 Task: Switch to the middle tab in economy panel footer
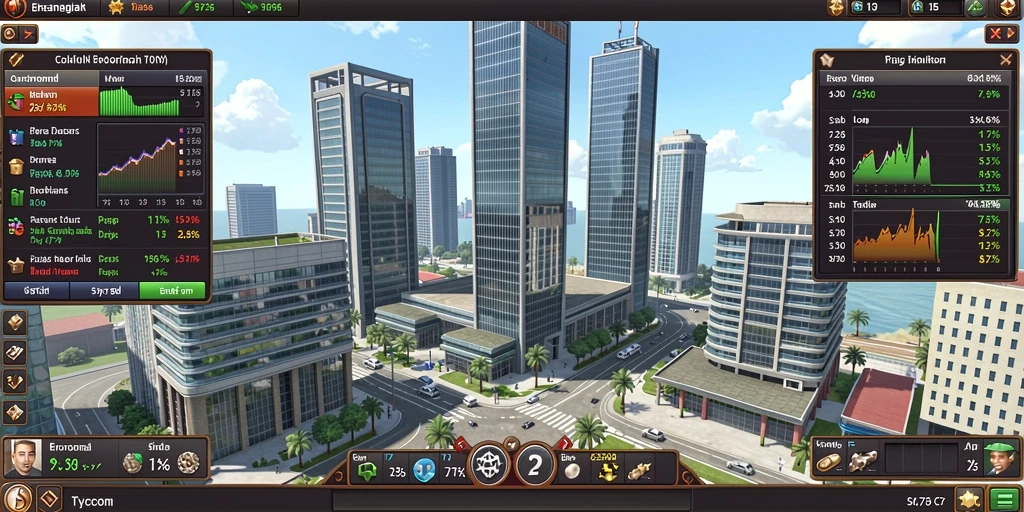(x=104, y=291)
